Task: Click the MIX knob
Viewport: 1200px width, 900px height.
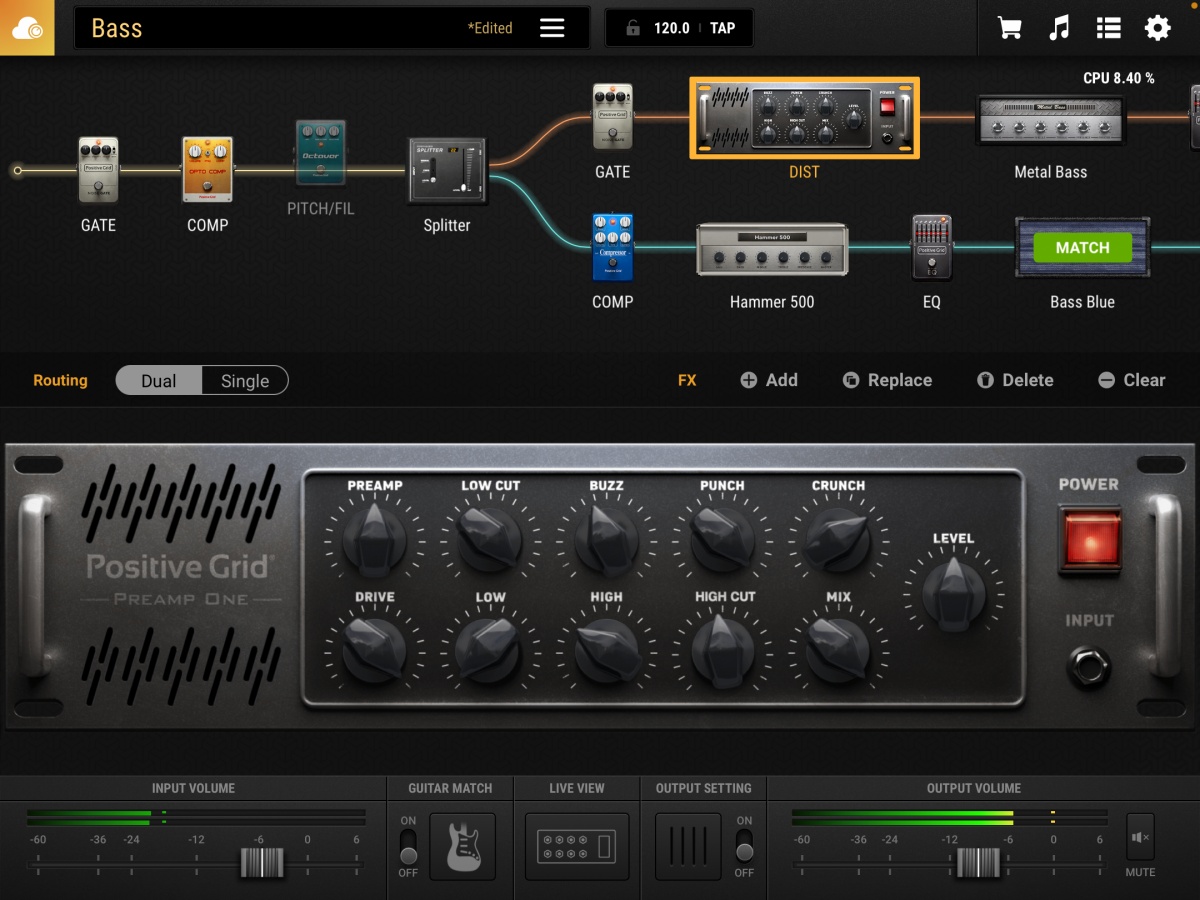Action: [838, 649]
